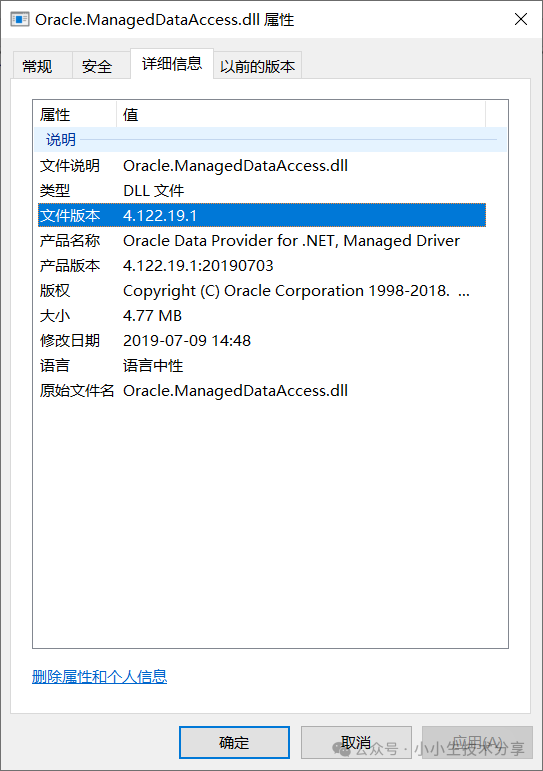The width and height of the screenshot is (543, 771).
Task: Confirm with the 确定 button
Action: (x=234, y=742)
